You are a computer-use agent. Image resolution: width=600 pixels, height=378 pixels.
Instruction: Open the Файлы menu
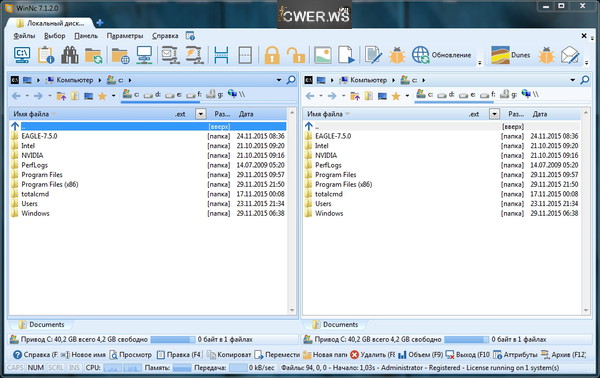tap(24, 36)
